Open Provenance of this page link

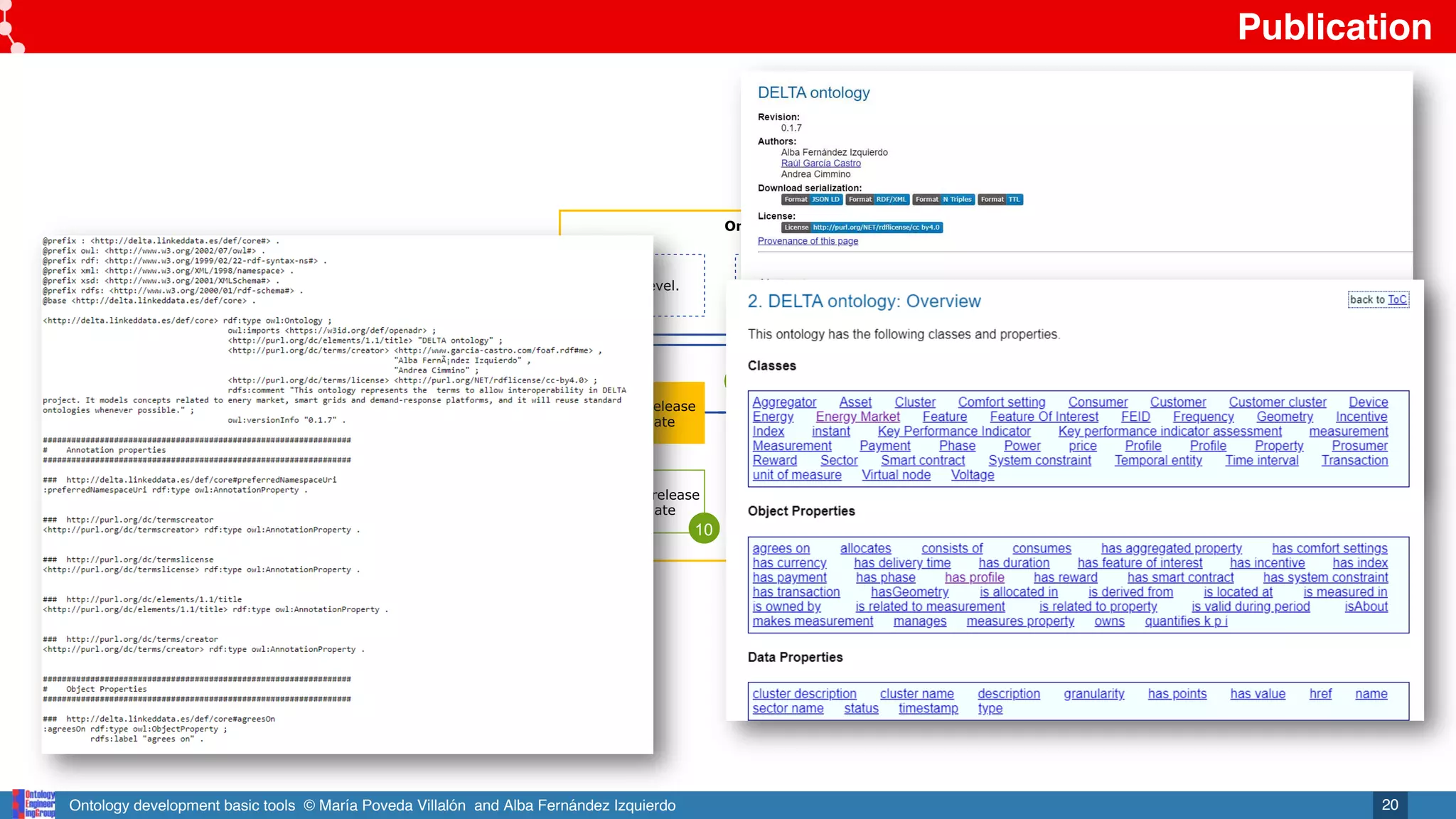coord(808,241)
